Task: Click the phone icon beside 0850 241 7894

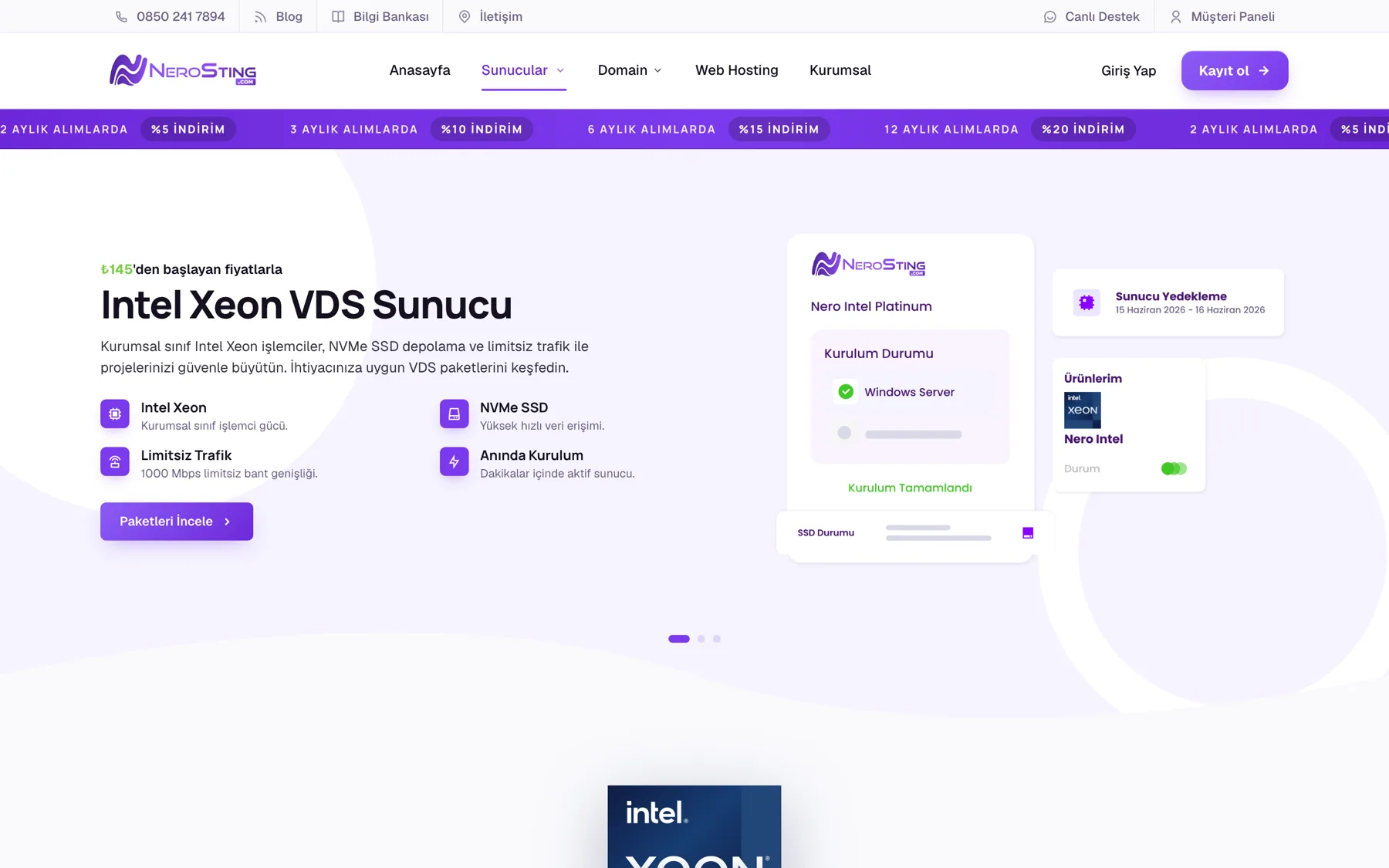Action: [121, 17]
